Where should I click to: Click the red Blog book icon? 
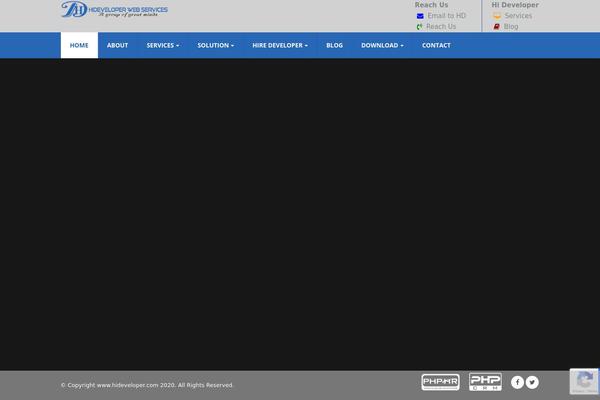496,26
